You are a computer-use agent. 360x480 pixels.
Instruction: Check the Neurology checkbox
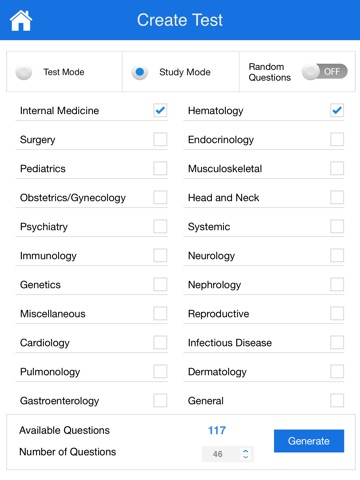coord(337,255)
